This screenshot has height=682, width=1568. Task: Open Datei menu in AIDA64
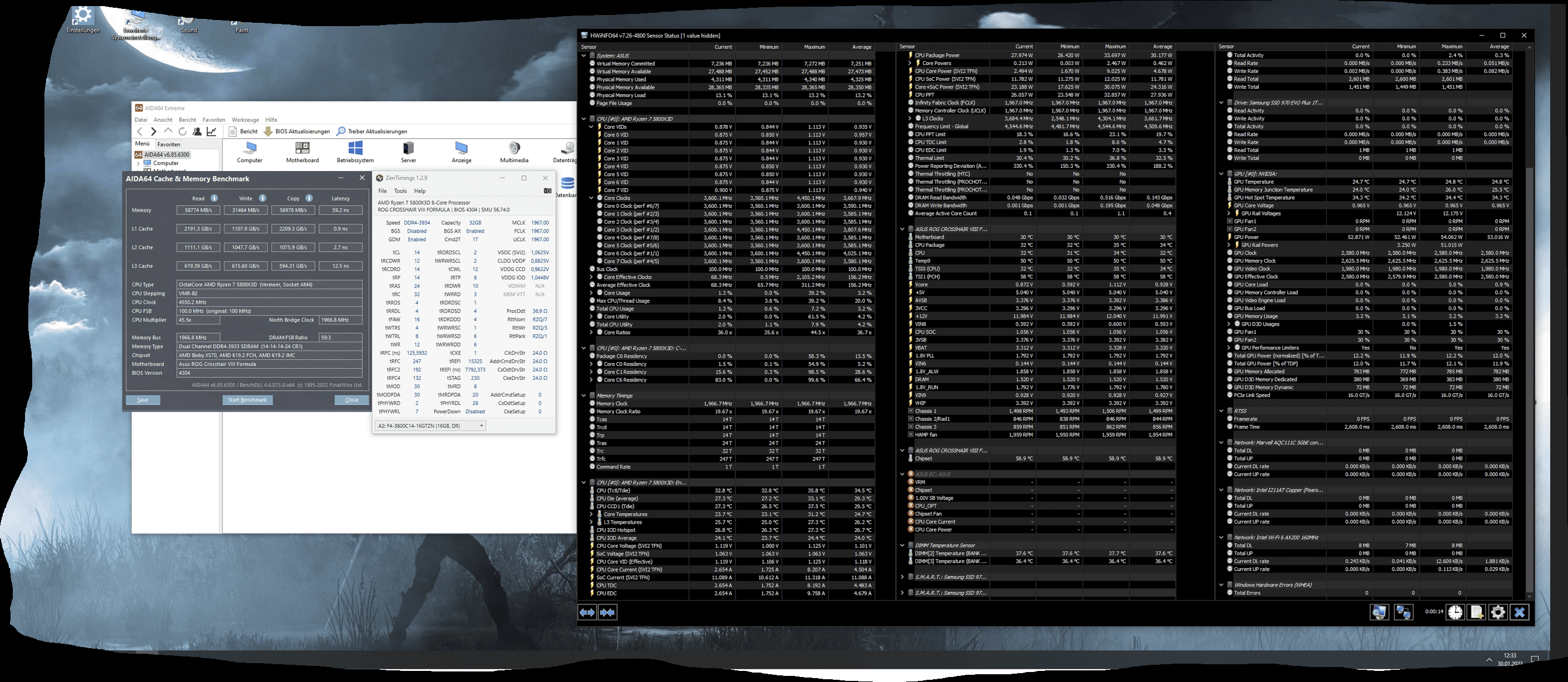click(x=140, y=120)
